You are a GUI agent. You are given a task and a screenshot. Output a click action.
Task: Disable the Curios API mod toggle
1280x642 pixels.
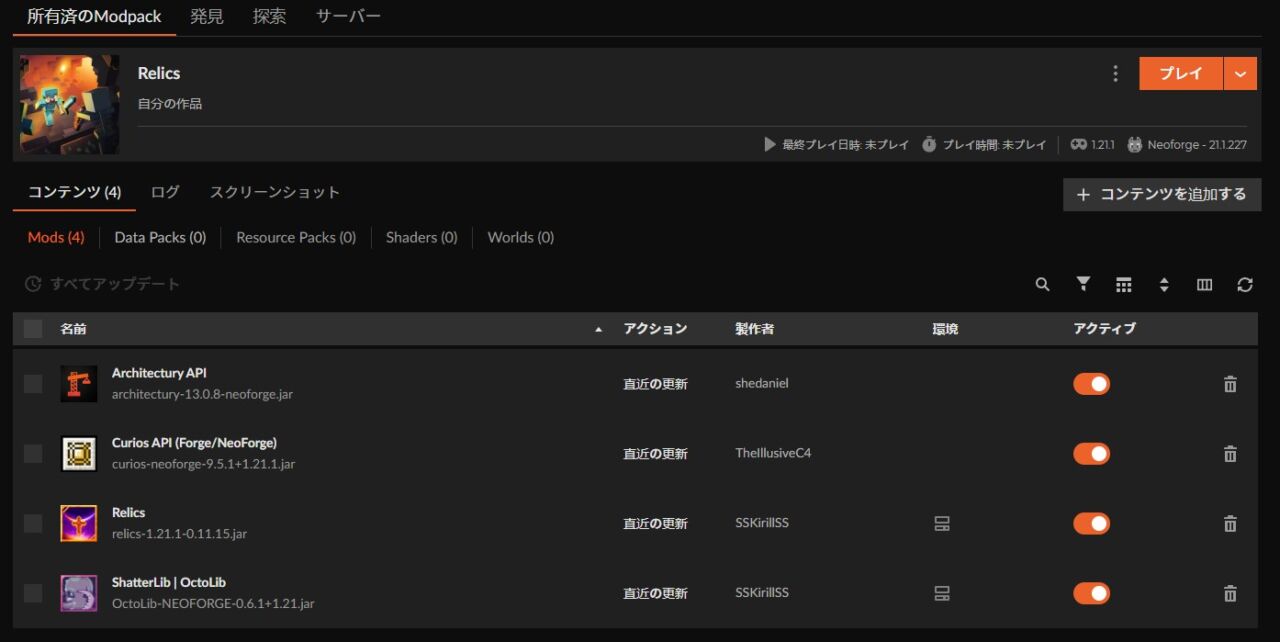pyautogui.click(x=1091, y=453)
